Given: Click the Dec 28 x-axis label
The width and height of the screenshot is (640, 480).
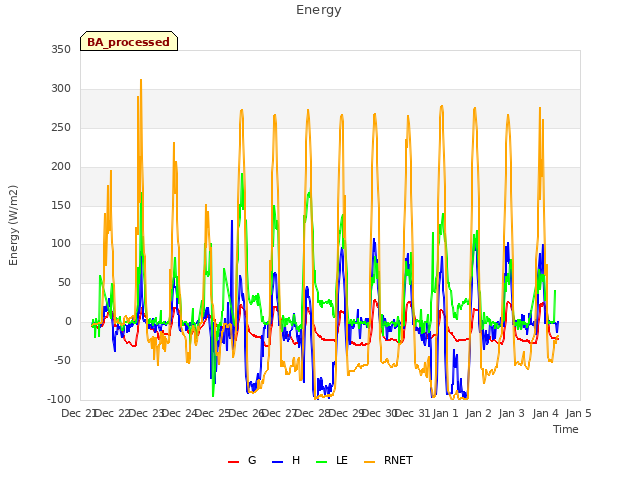Looking at the screenshot, I should click(x=313, y=413).
